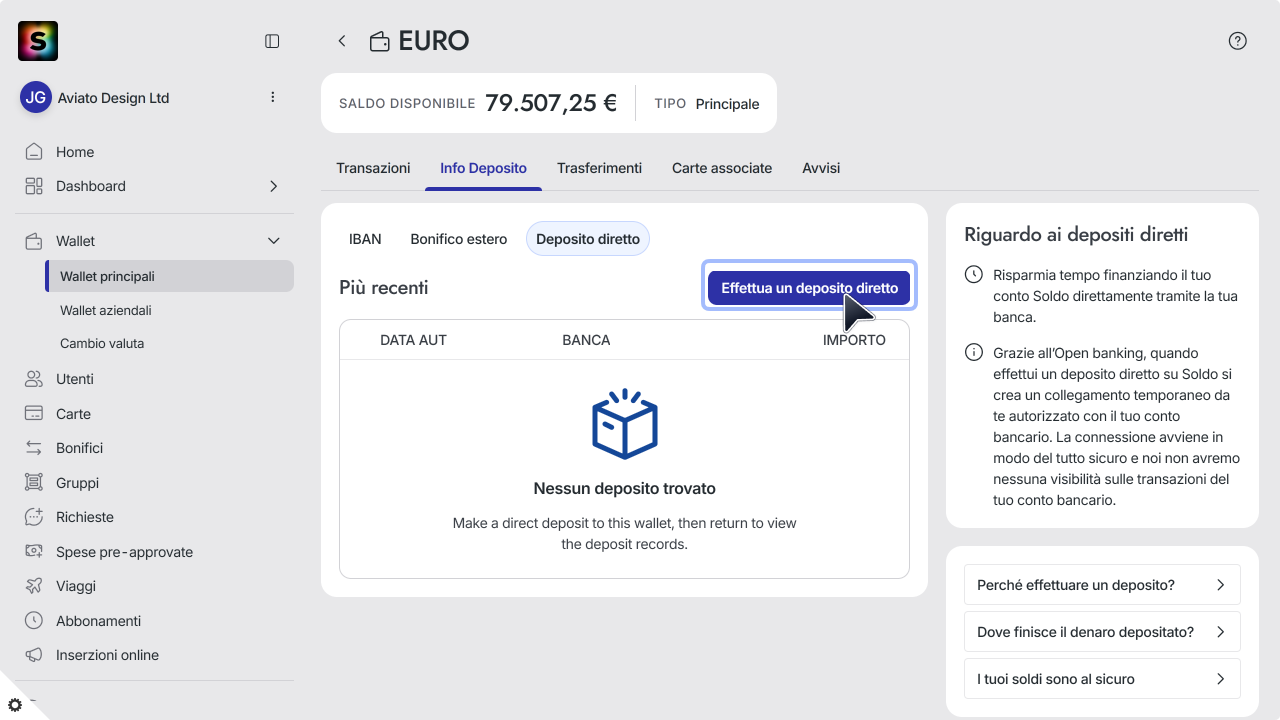
Task: Click the Inserzioni online megaphone icon
Action: coord(34,655)
